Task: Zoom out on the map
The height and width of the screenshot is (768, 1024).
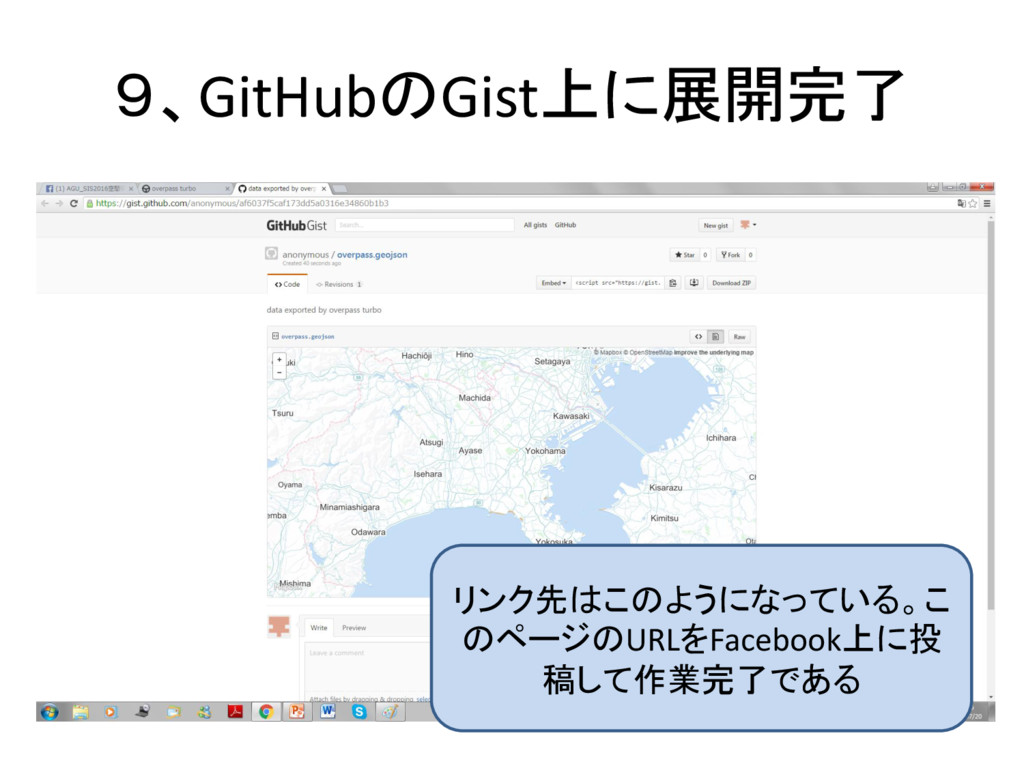Action: pyautogui.click(x=280, y=372)
